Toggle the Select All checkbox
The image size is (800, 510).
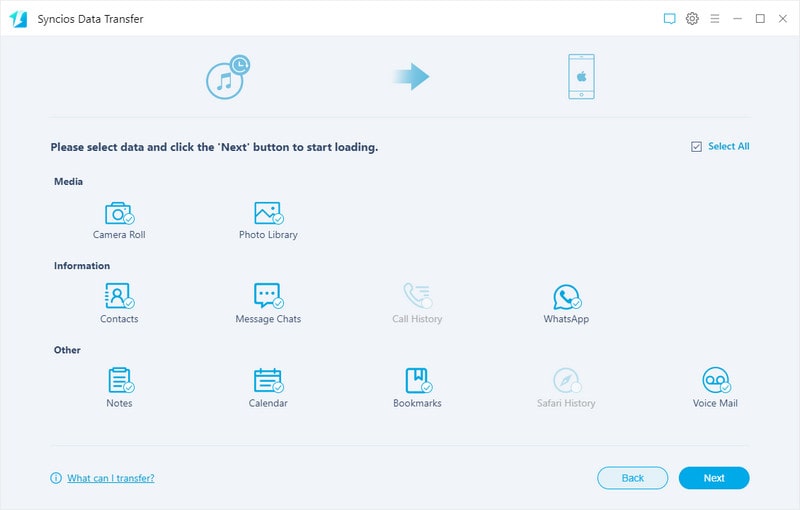point(696,147)
